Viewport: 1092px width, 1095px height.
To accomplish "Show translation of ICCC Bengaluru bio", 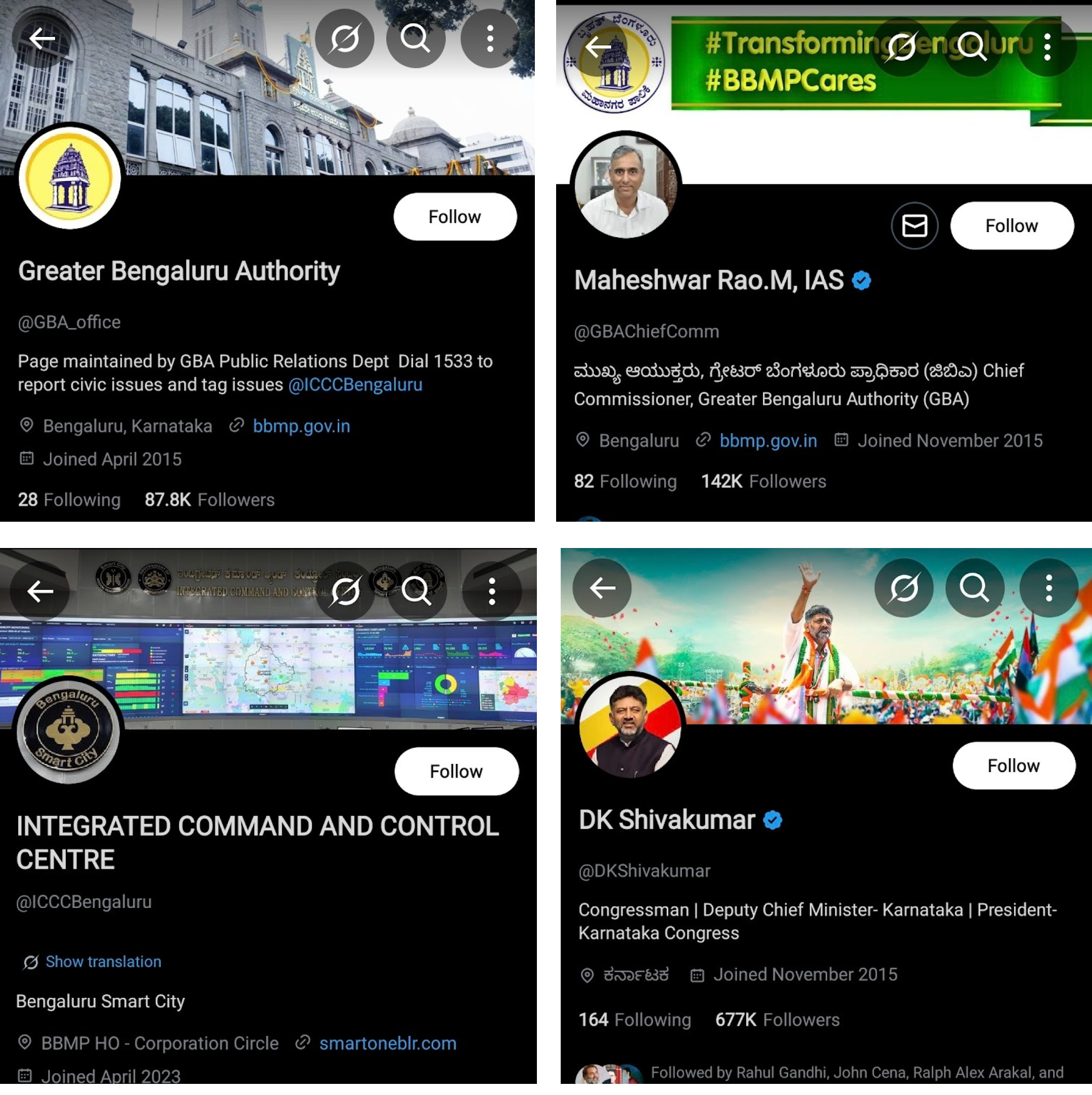I will pos(103,961).
